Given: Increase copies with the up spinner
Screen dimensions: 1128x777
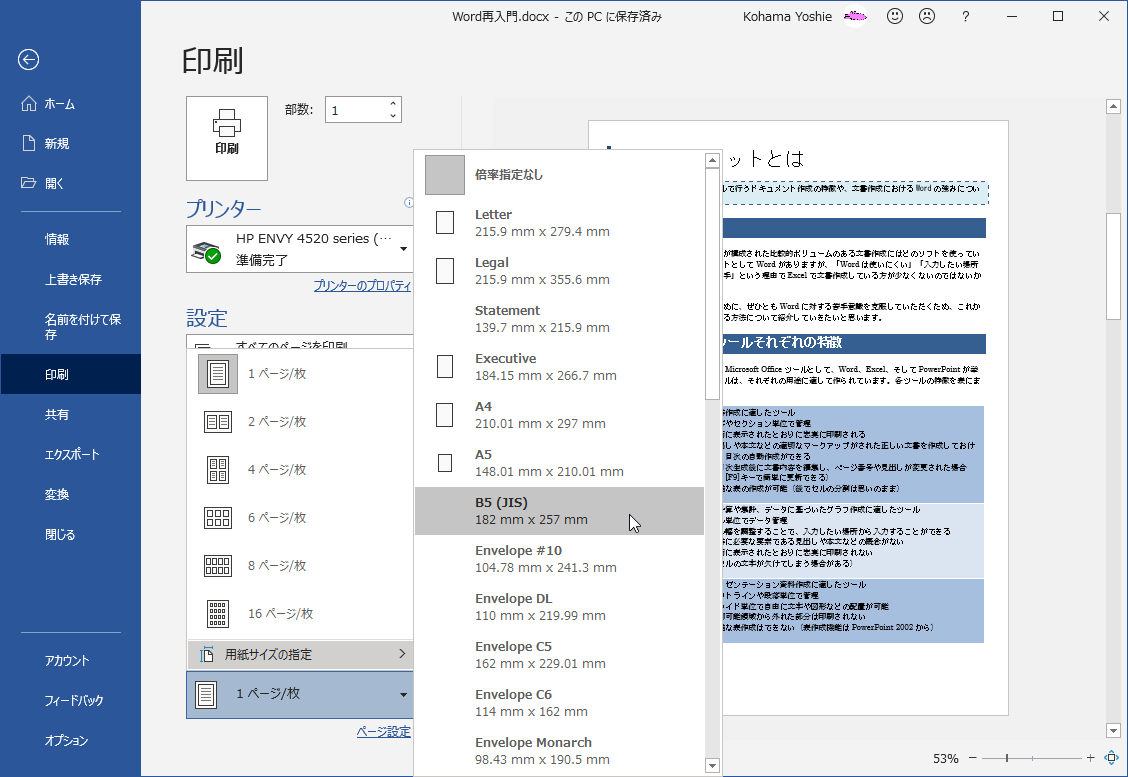Looking at the screenshot, I should pyautogui.click(x=393, y=104).
